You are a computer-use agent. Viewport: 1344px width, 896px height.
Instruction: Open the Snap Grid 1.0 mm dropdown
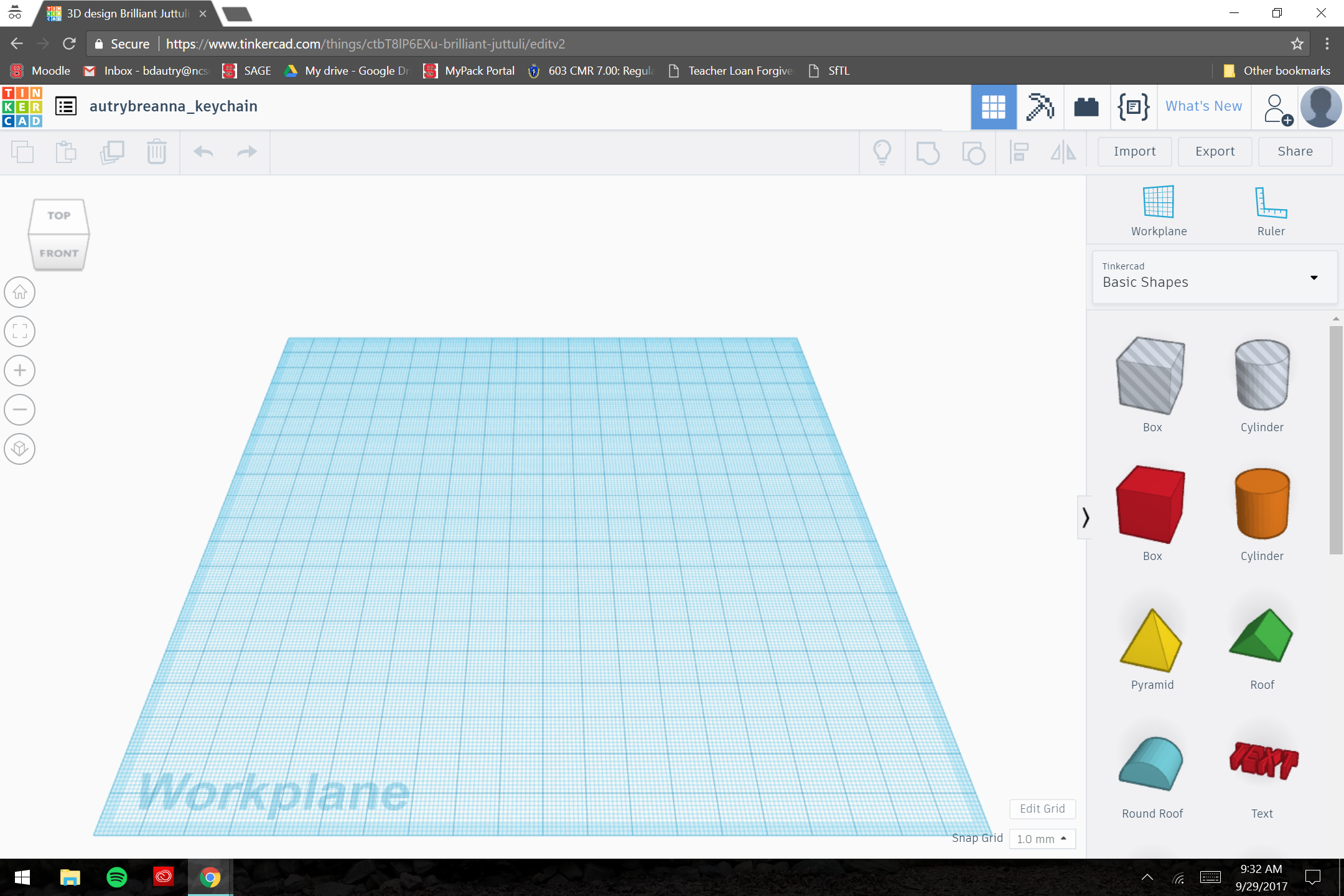[1042, 839]
